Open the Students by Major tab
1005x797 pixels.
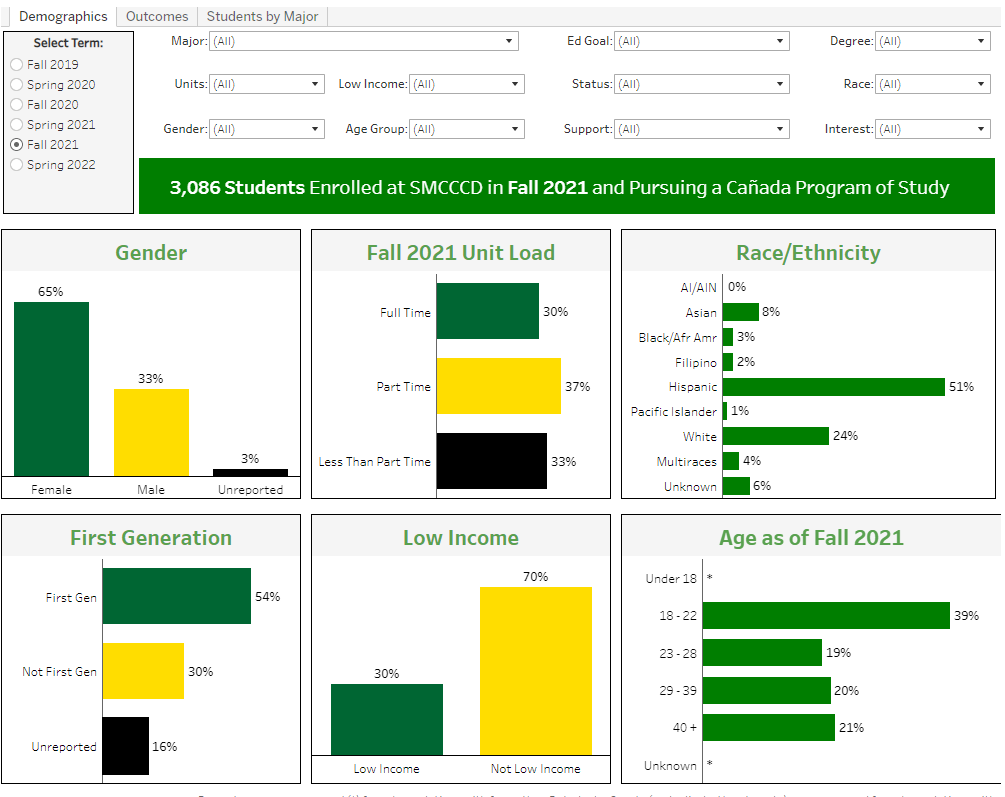pyautogui.click(x=262, y=17)
